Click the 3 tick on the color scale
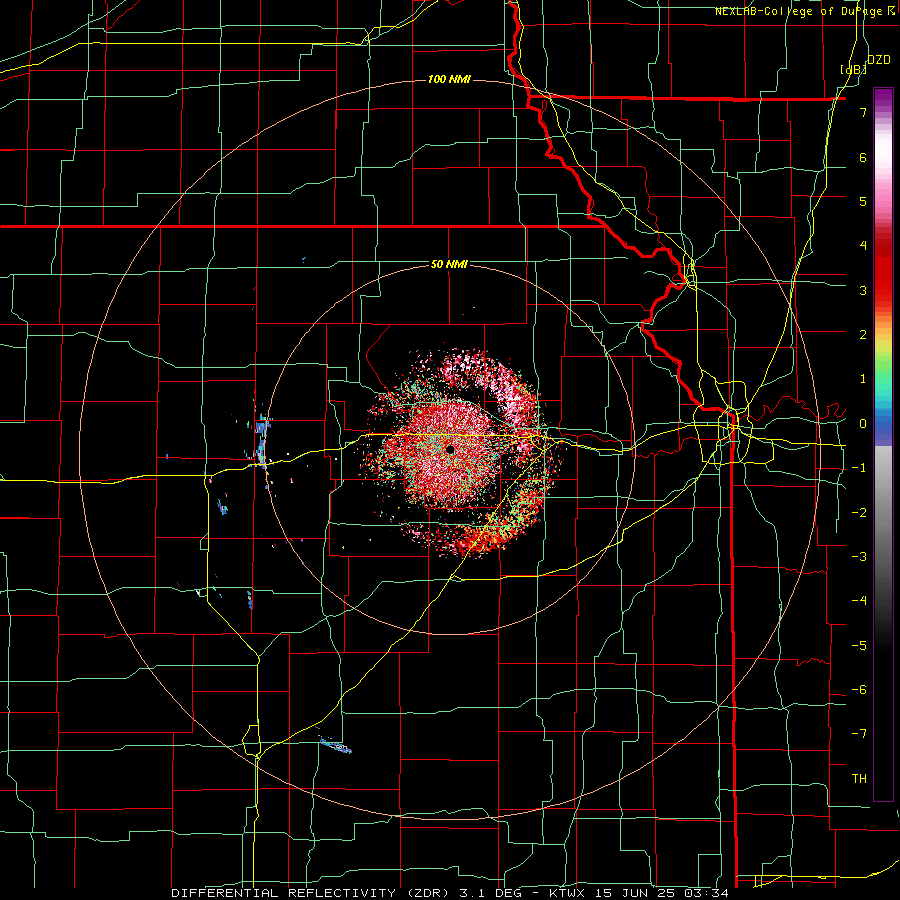 (x=863, y=290)
